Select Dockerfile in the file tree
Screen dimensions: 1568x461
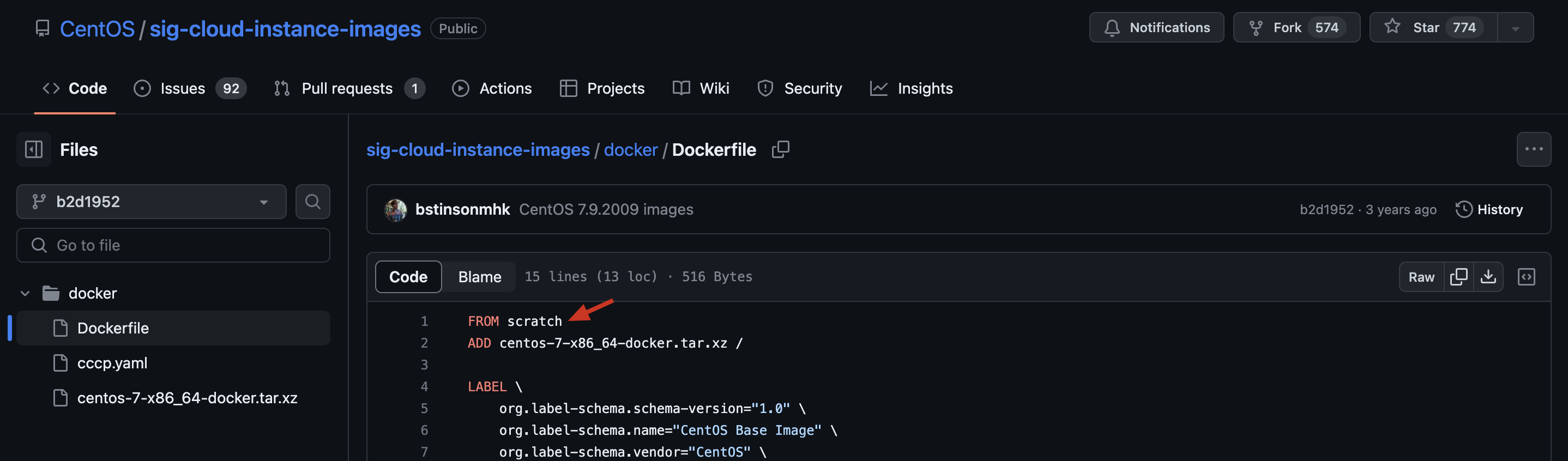click(173, 328)
